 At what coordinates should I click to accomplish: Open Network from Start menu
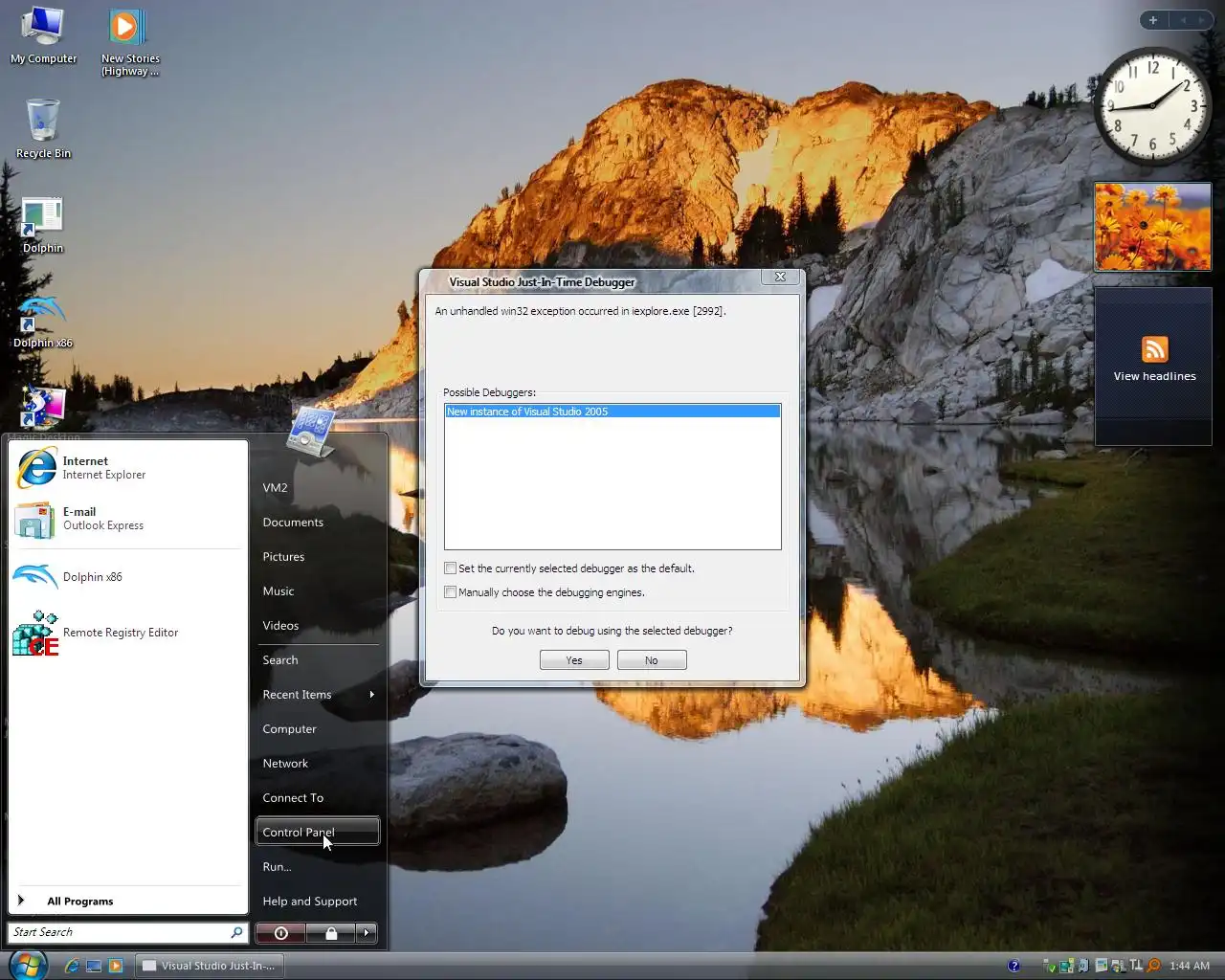click(x=318, y=764)
